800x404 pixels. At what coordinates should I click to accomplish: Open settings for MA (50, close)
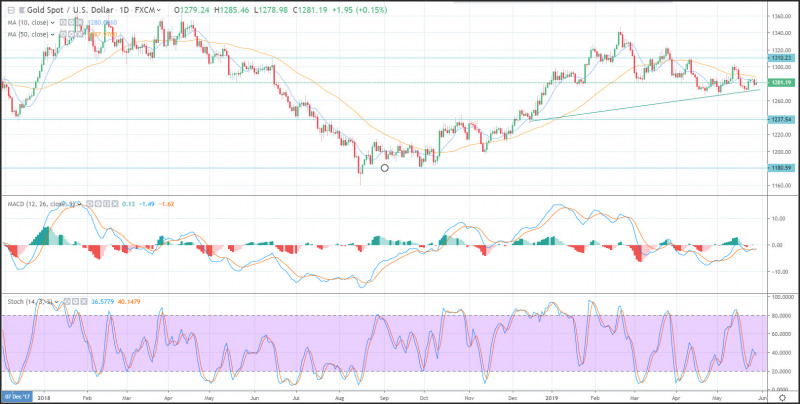(x=71, y=34)
